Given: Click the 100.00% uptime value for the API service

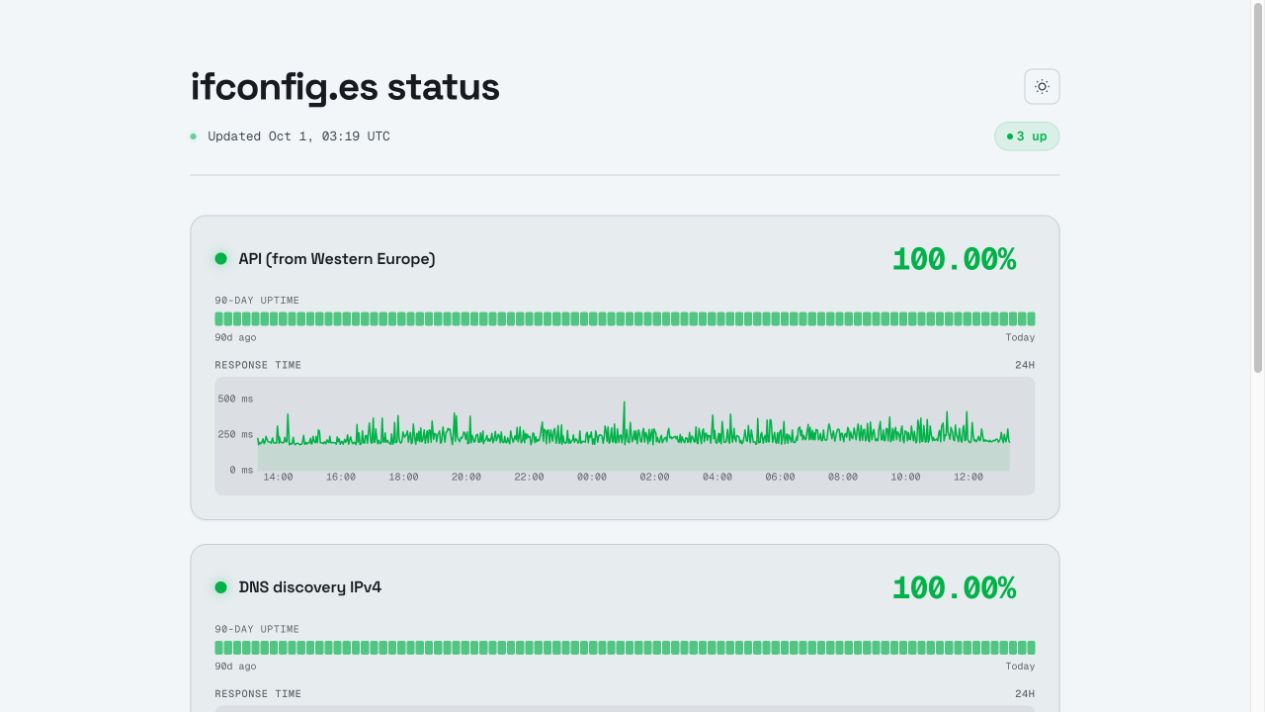Looking at the screenshot, I should (x=954, y=259).
